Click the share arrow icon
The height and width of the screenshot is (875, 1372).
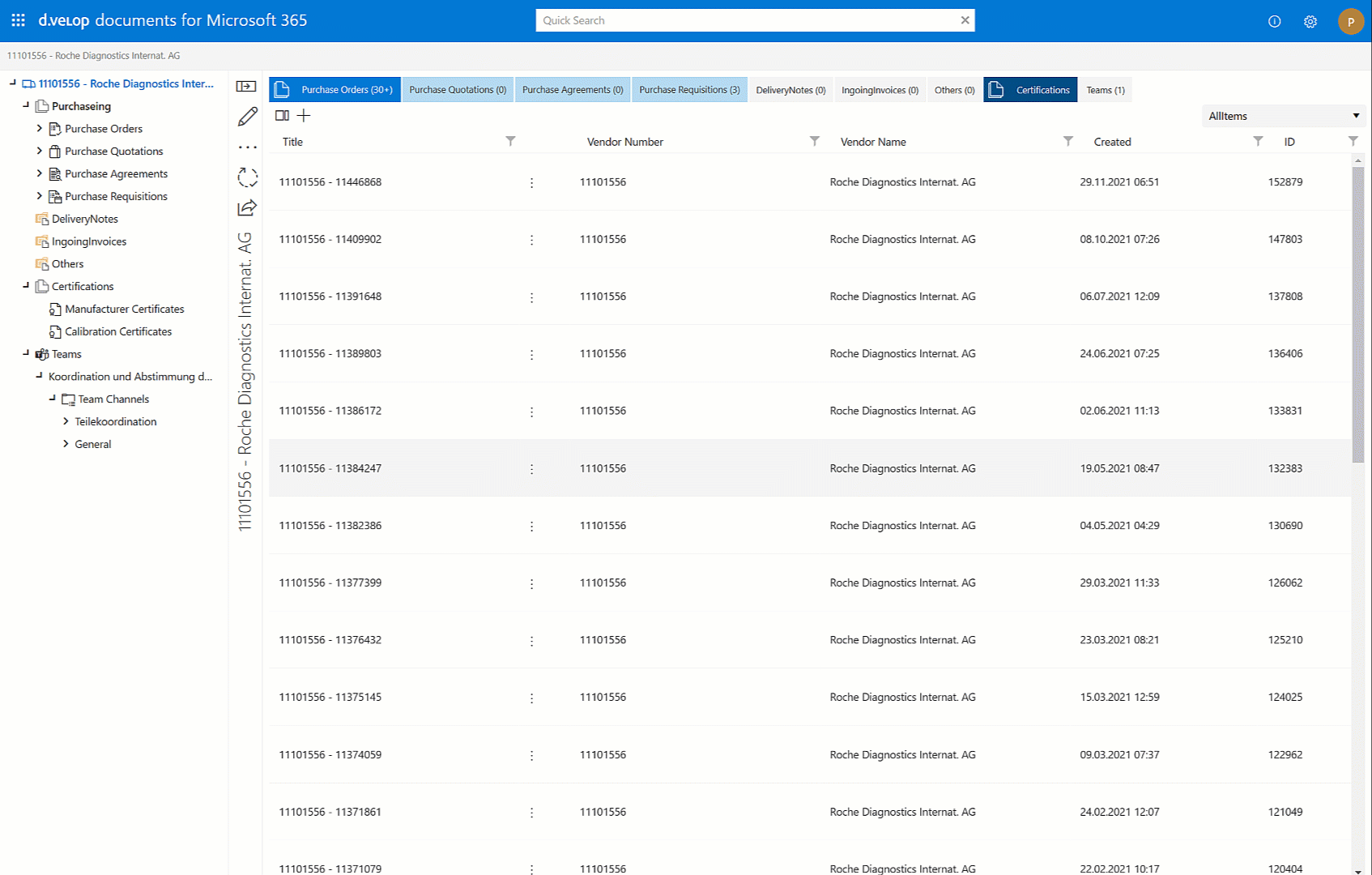tap(247, 208)
